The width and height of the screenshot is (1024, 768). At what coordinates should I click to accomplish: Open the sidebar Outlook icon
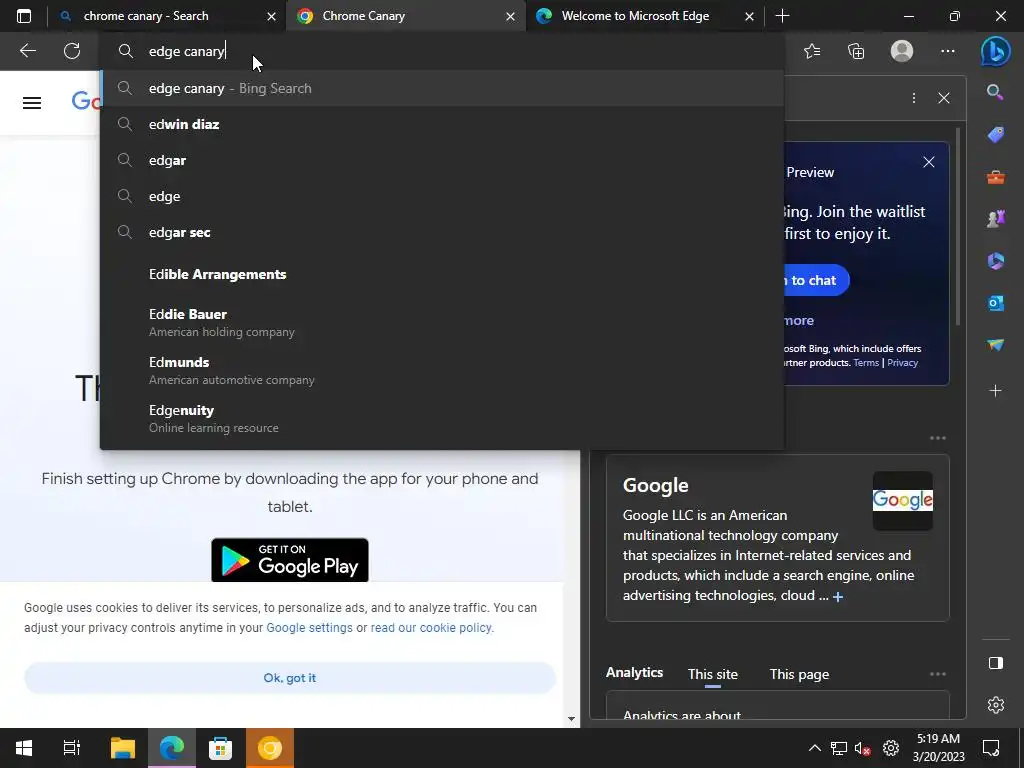click(995, 303)
